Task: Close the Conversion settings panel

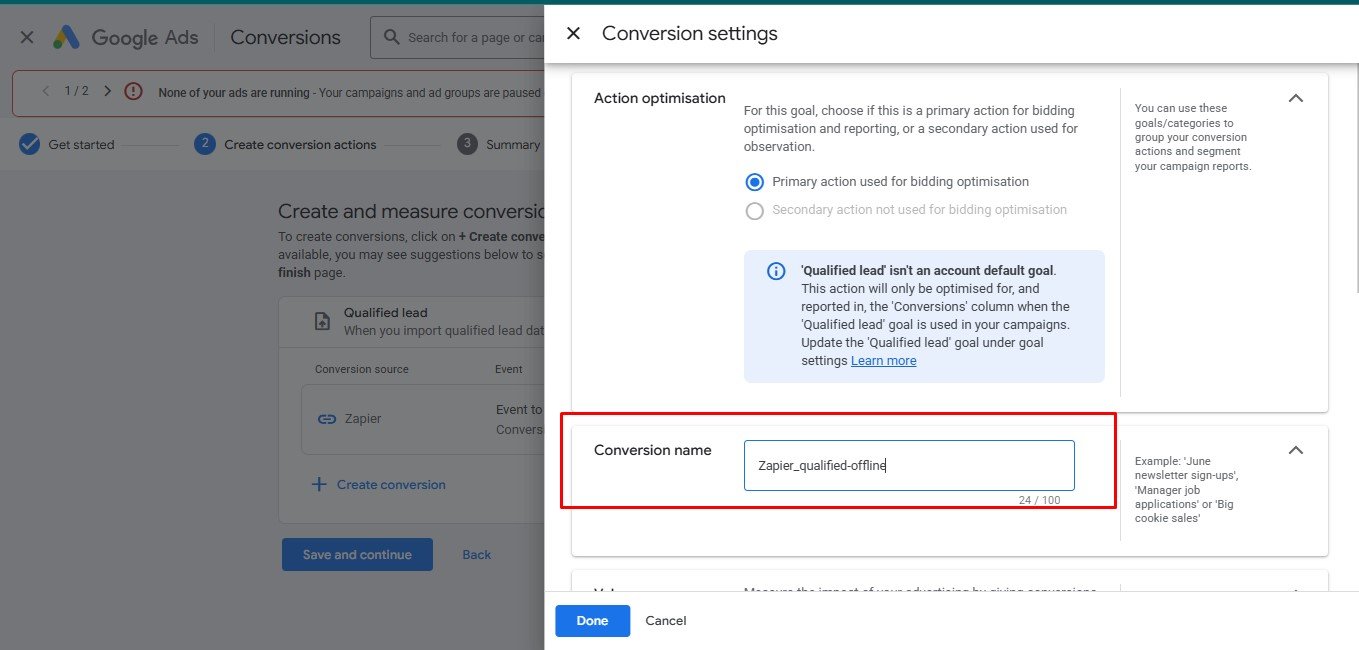Action: point(573,34)
